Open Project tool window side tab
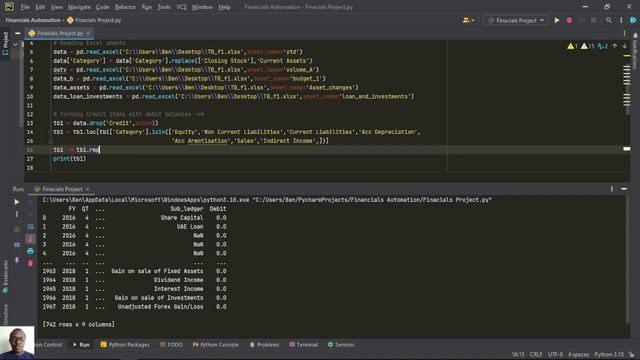This screenshot has height=360, width=640. pyautogui.click(x=5, y=44)
